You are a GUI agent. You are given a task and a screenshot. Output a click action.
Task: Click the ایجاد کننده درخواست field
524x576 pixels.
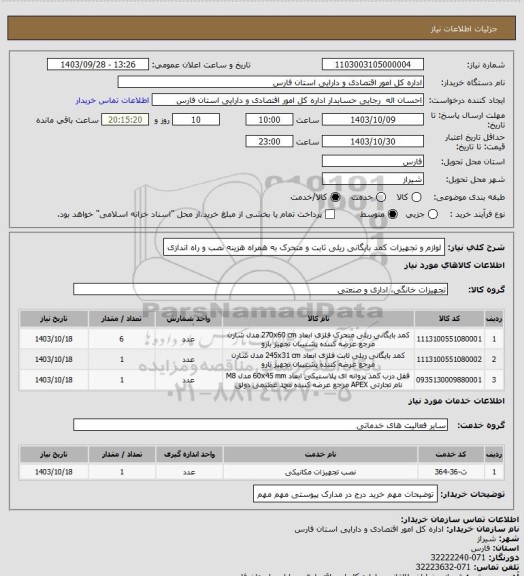(x=288, y=100)
